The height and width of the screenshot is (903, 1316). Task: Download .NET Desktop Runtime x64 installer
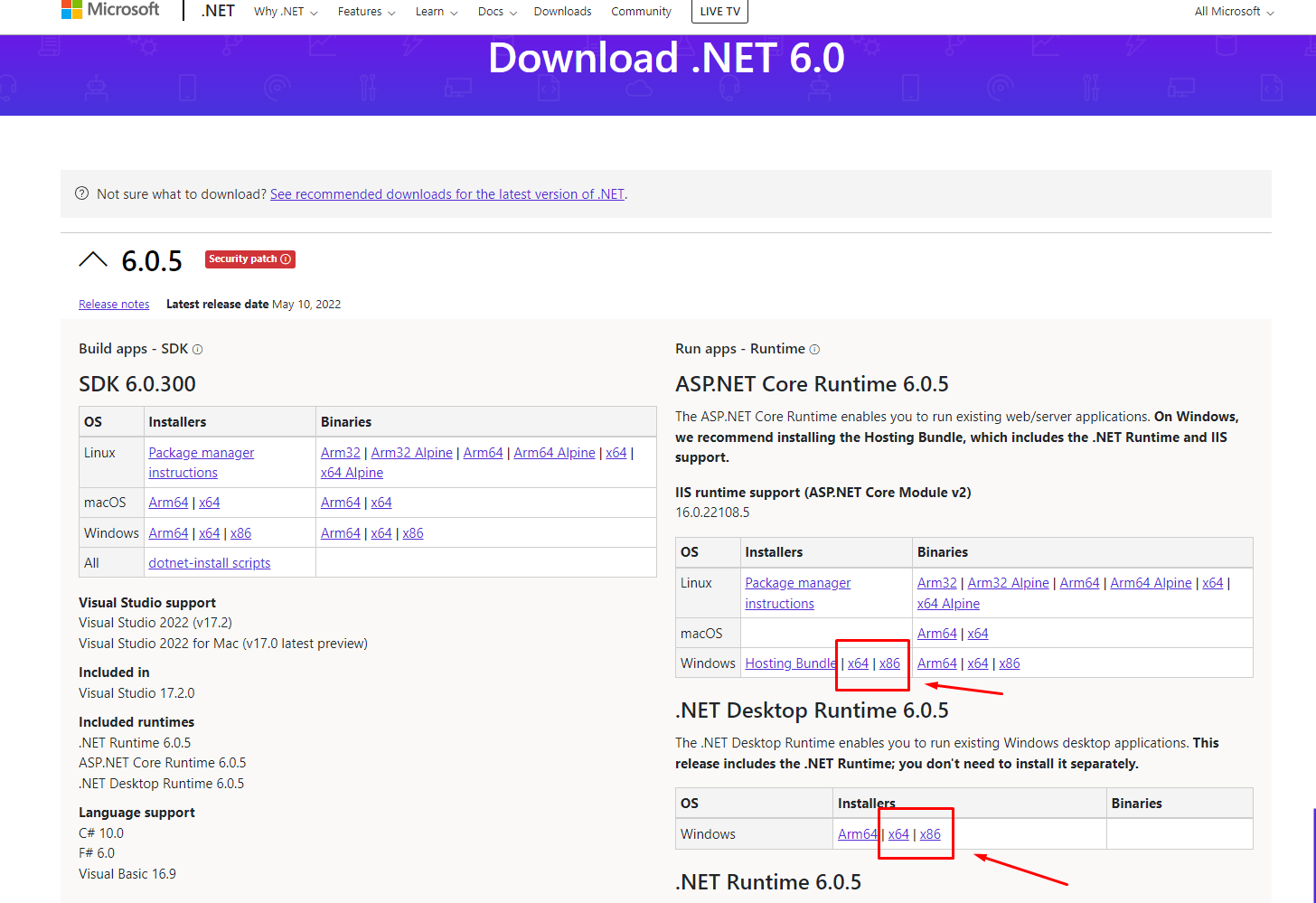point(898,834)
